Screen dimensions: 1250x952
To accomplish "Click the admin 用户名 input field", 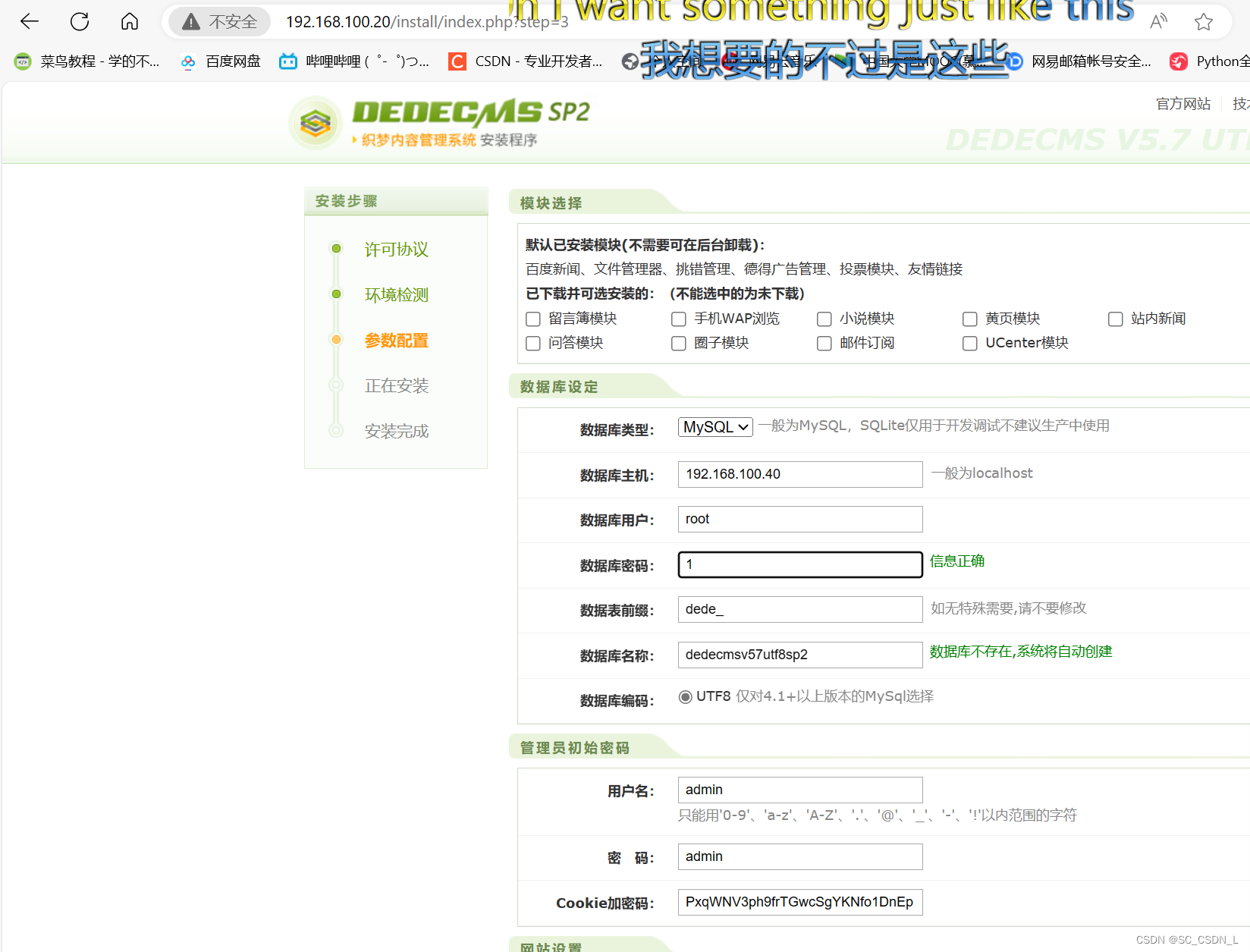I will click(799, 789).
